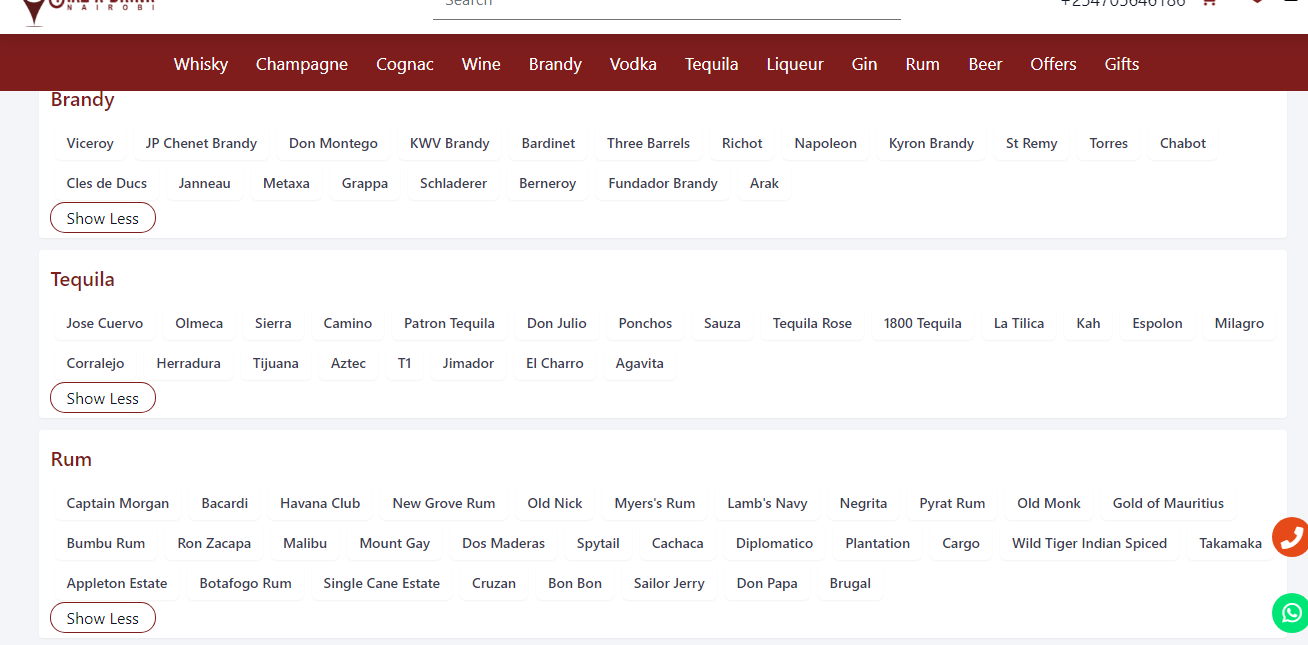Select the Captain Morgan rum tag

coord(118,503)
